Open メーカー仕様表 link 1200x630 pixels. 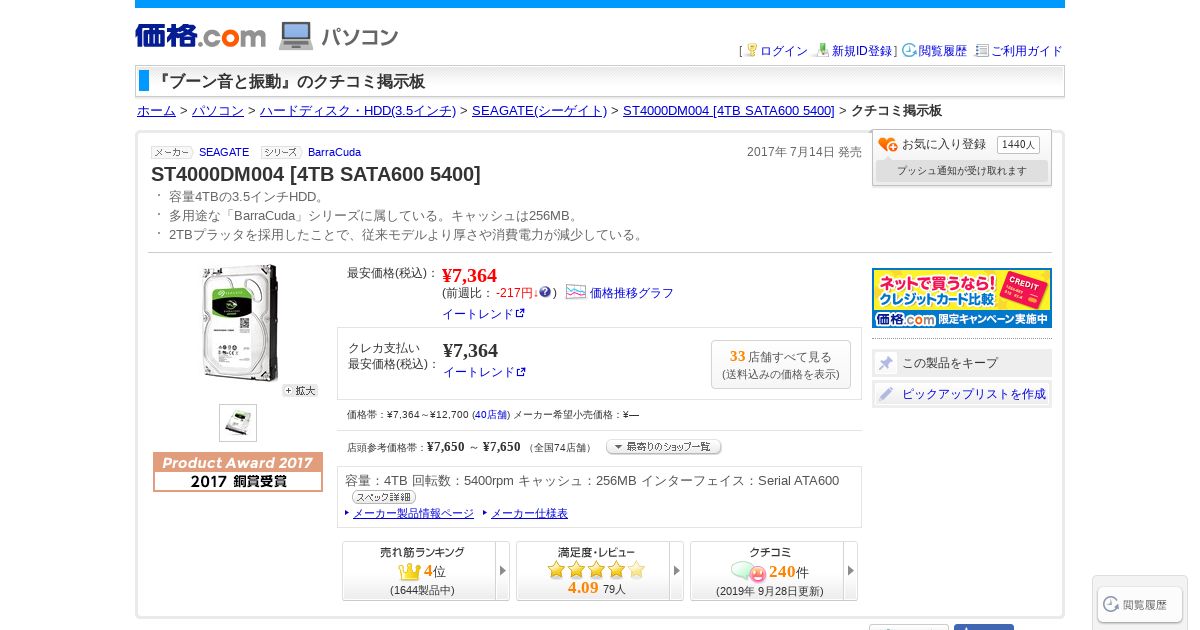[529, 514]
